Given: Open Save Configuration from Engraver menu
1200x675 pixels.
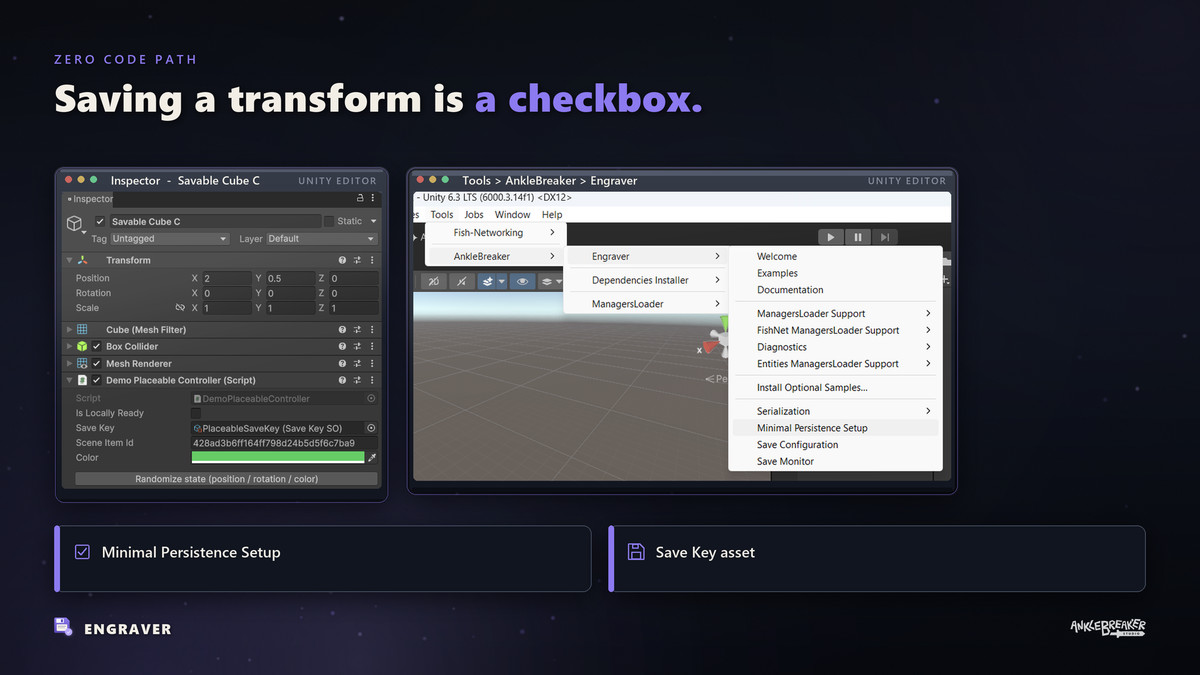Looking at the screenshot, I should [835, 445].
